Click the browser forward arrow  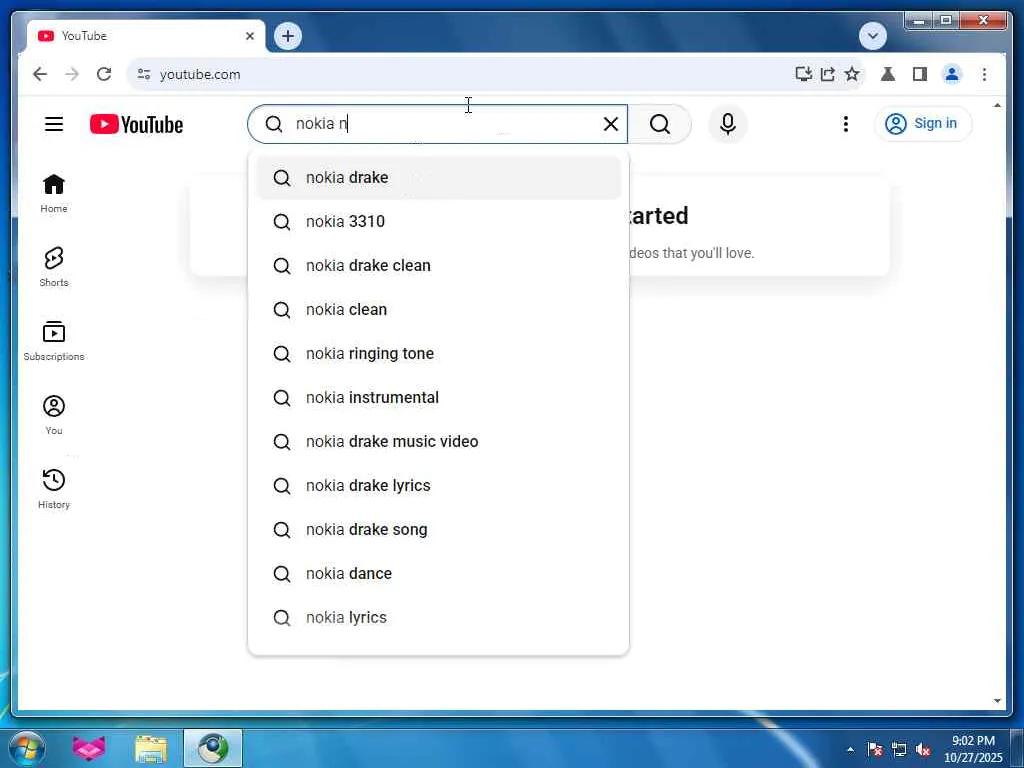tap(72, 74)
